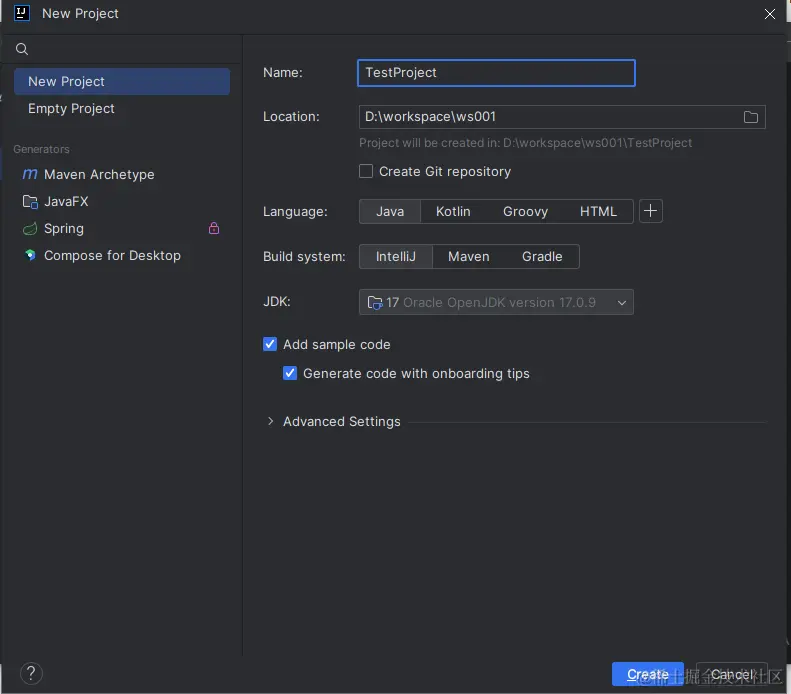Browse for location using folder icon
Image resolution: width=791 pixels, height=694 pixels.
point(751,117)
